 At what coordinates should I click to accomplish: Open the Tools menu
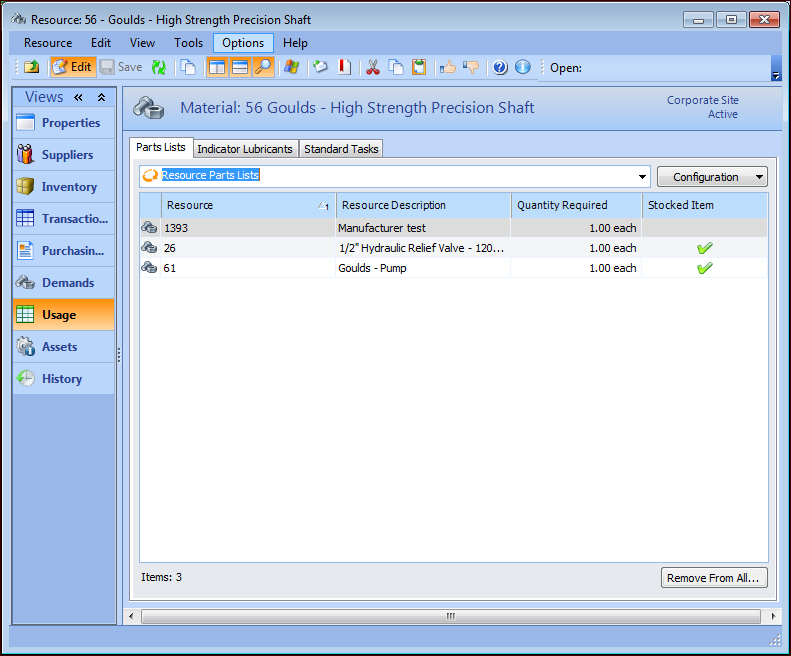188,43
